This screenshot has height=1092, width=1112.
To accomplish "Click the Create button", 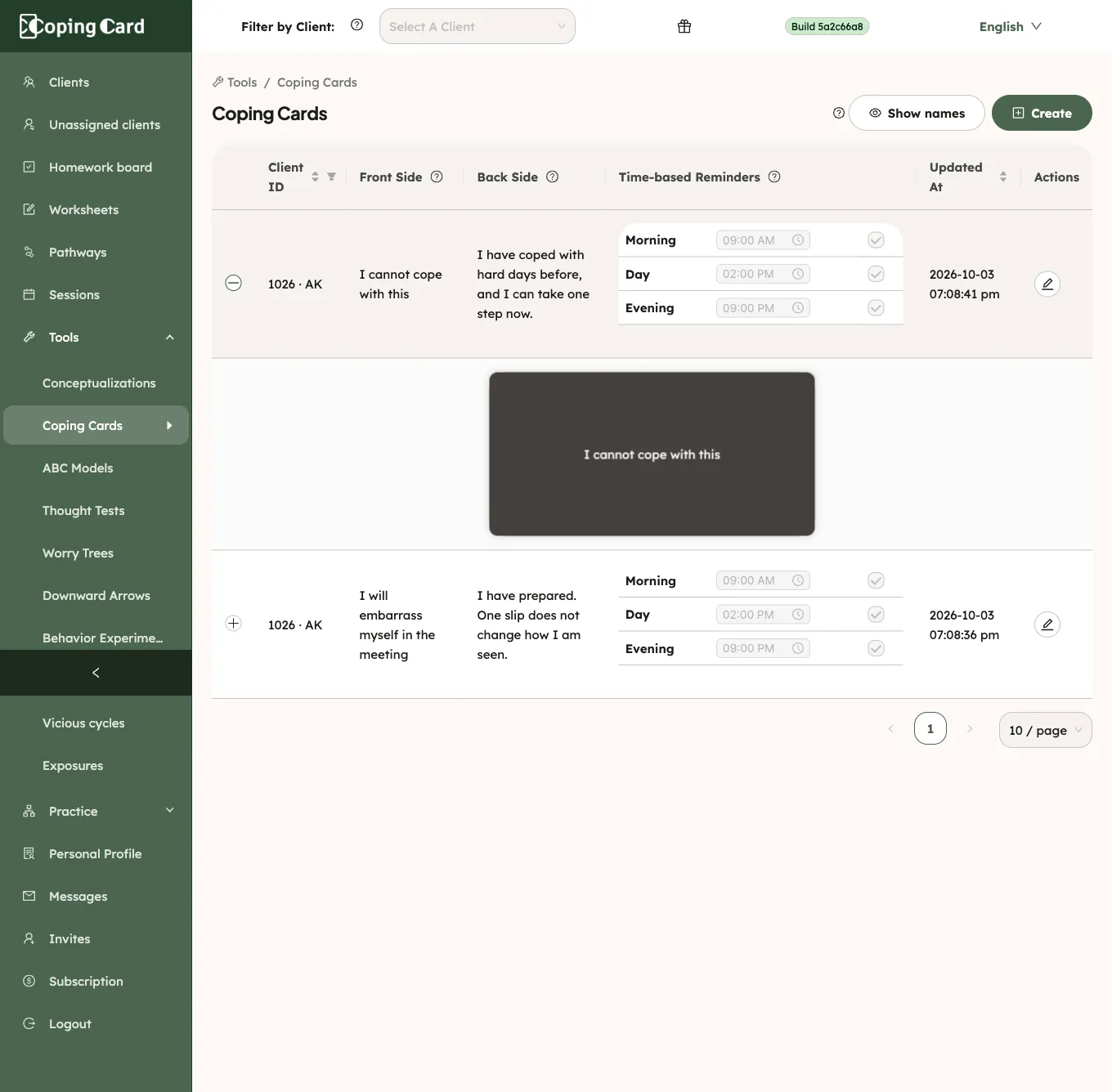I will pyautogui.click(x=1042, y=113).
